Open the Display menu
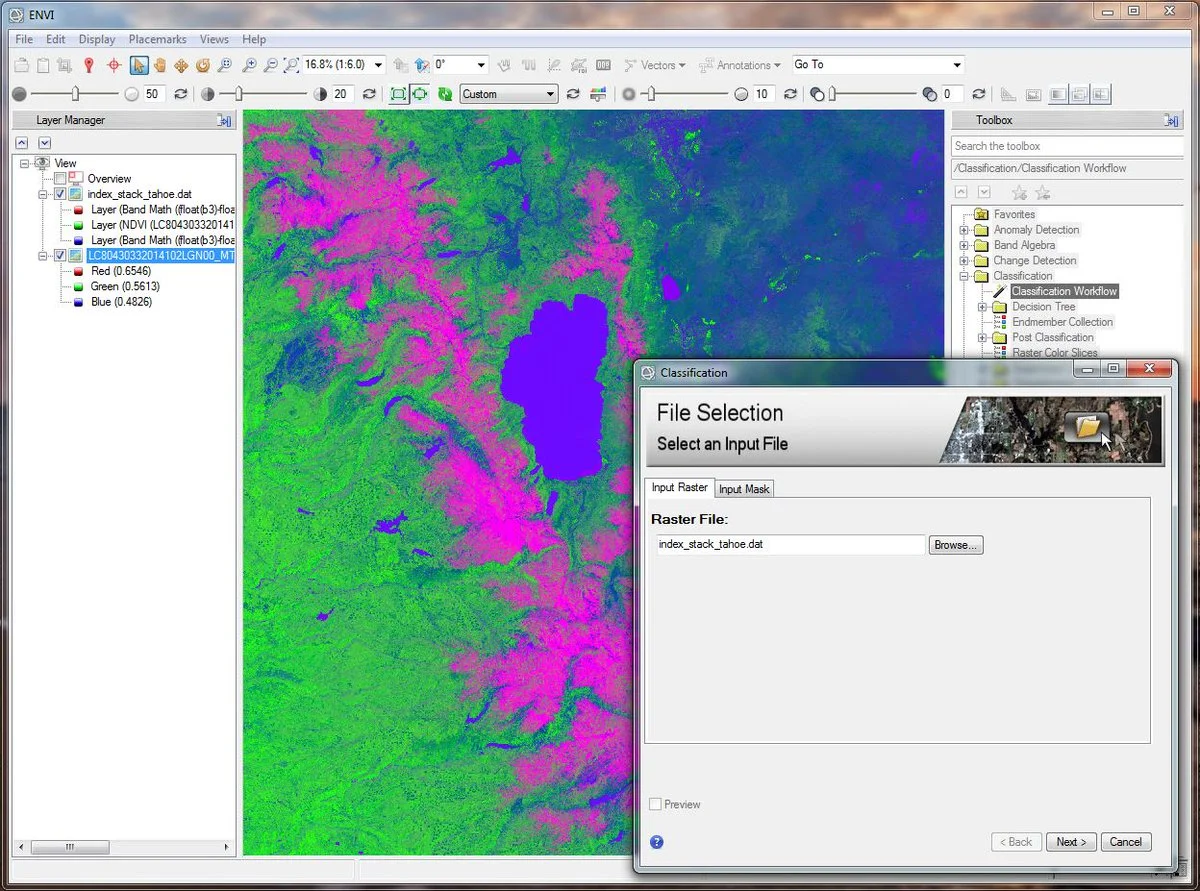Image resolution: width=1200 pixels, height=891 pixels. [x=96, y=39]
